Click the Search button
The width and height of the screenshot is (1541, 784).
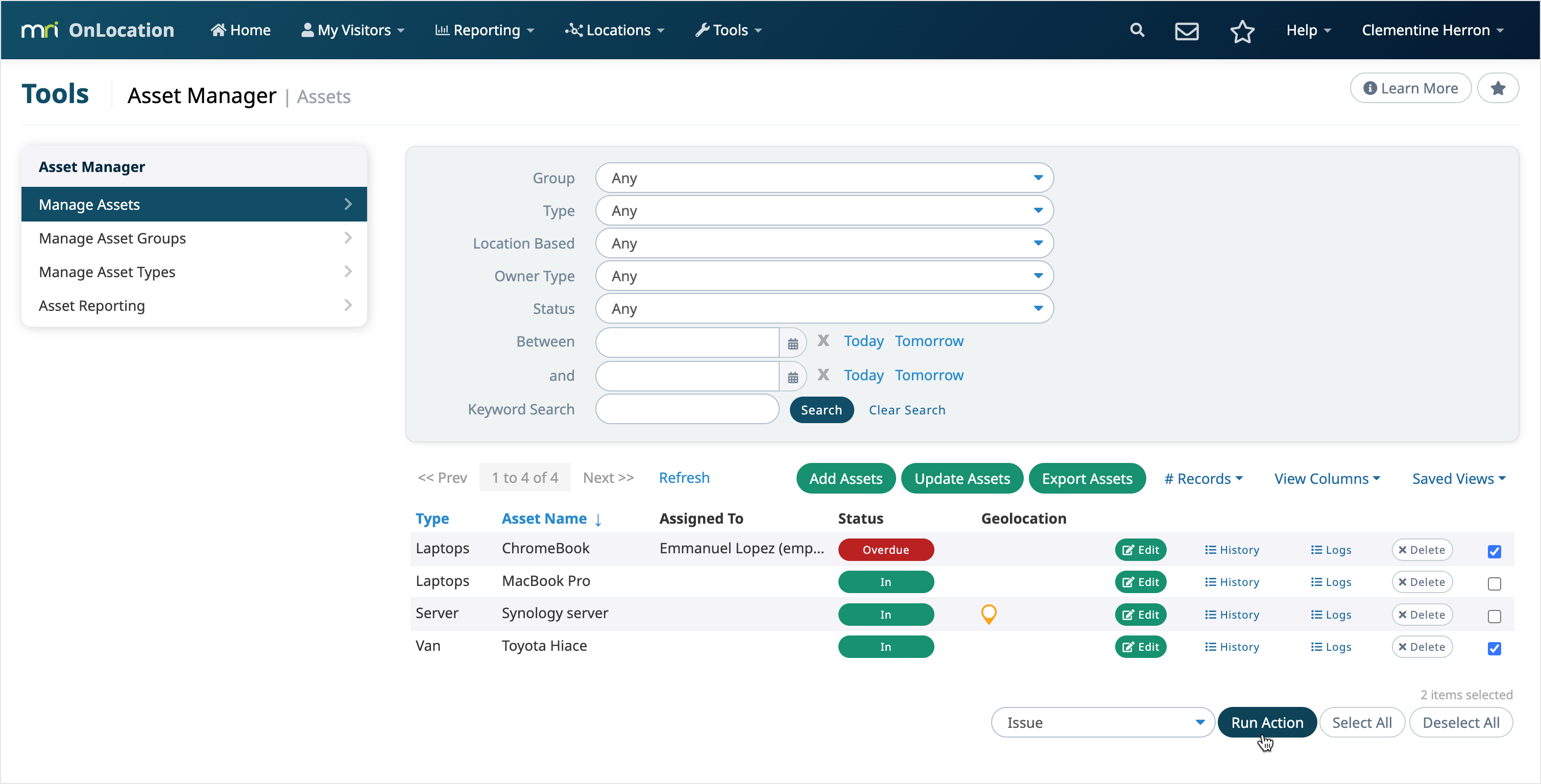pos(821,410)
